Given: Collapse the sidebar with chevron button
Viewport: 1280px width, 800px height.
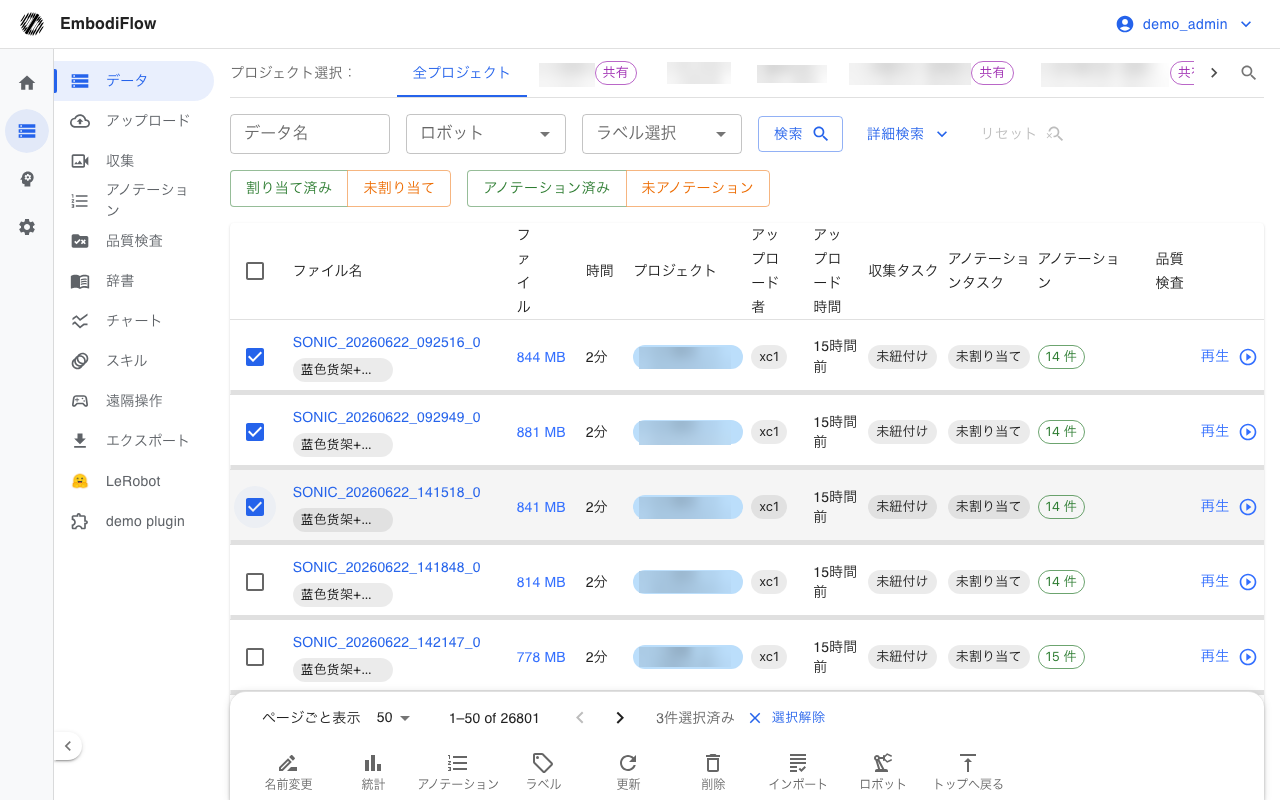Looking at the screenshot, I should [x=67, y=746].
